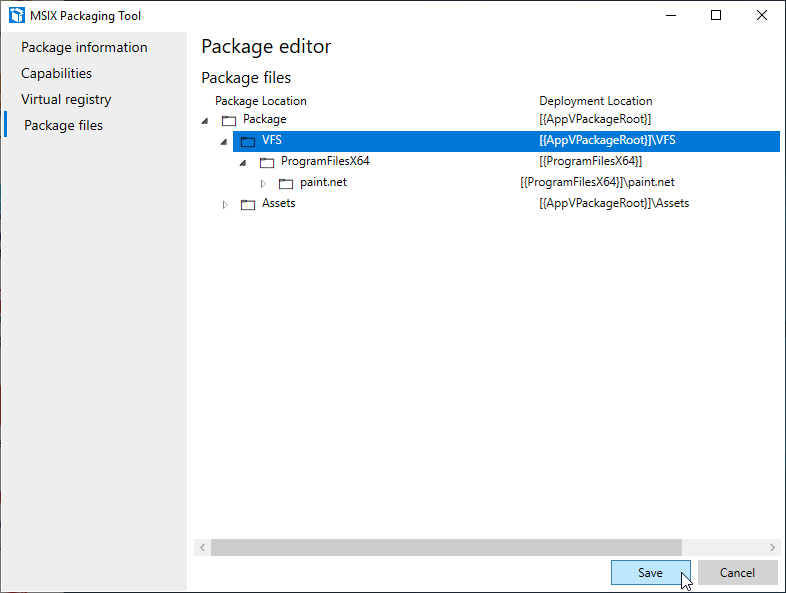The height and width of the screenshot is (593, 786).
Task: Click the Package root folder icon
Action: 229,120
